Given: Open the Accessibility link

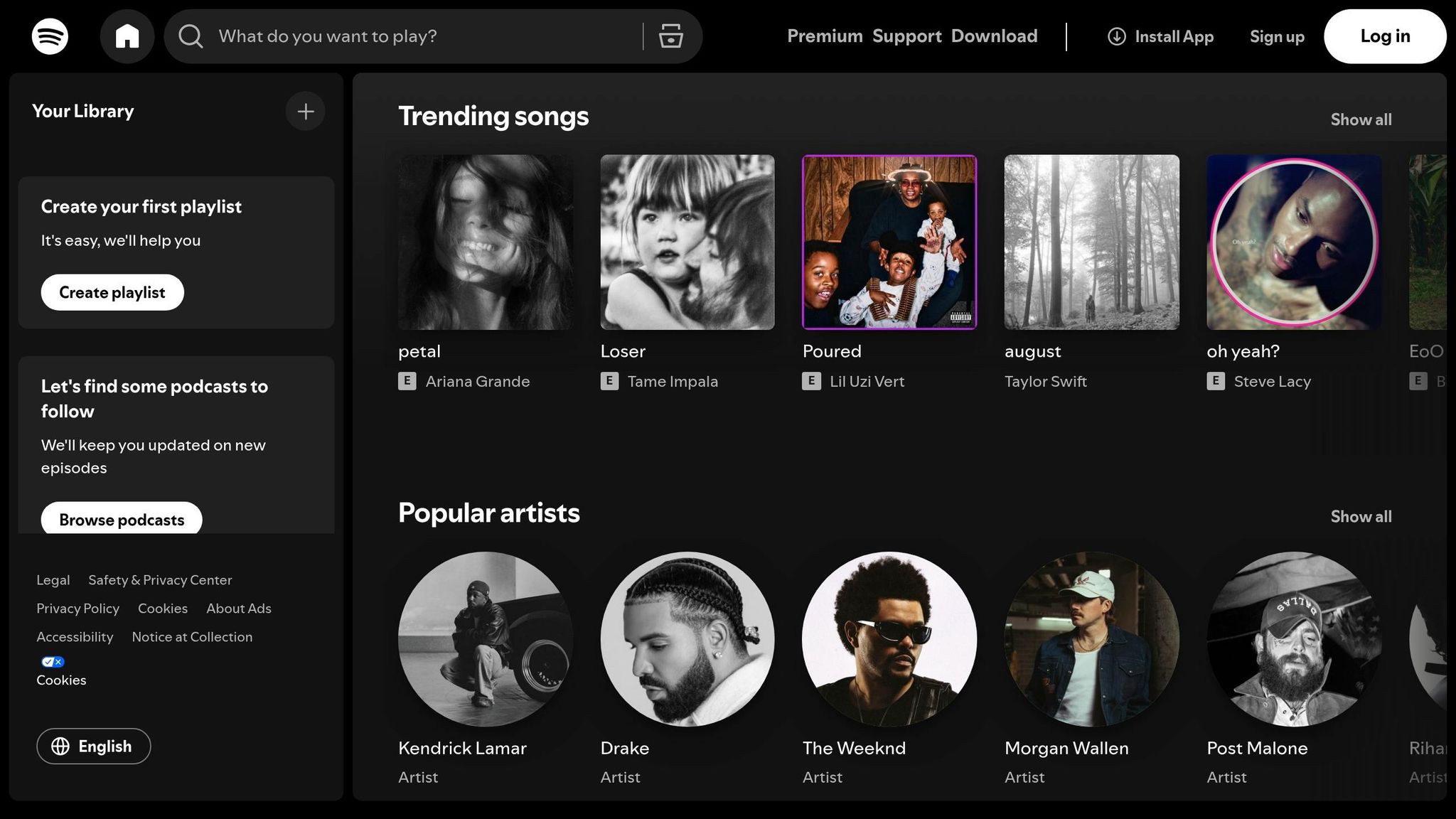Looking at the screenshot, I should pos(75,637).
